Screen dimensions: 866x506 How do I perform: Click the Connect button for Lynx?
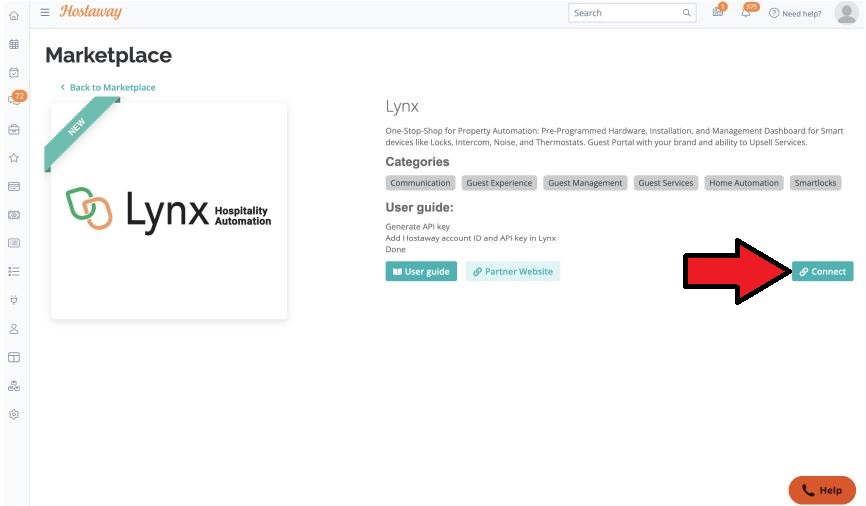pyautogui.click(x=822, y=271)
